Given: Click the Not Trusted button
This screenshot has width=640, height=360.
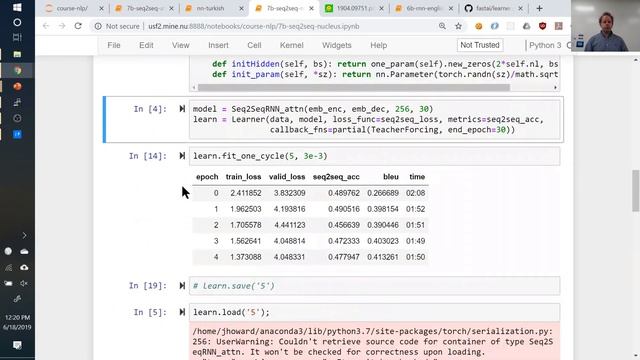Looking at the screenshot, I should (x=480, y=45).
